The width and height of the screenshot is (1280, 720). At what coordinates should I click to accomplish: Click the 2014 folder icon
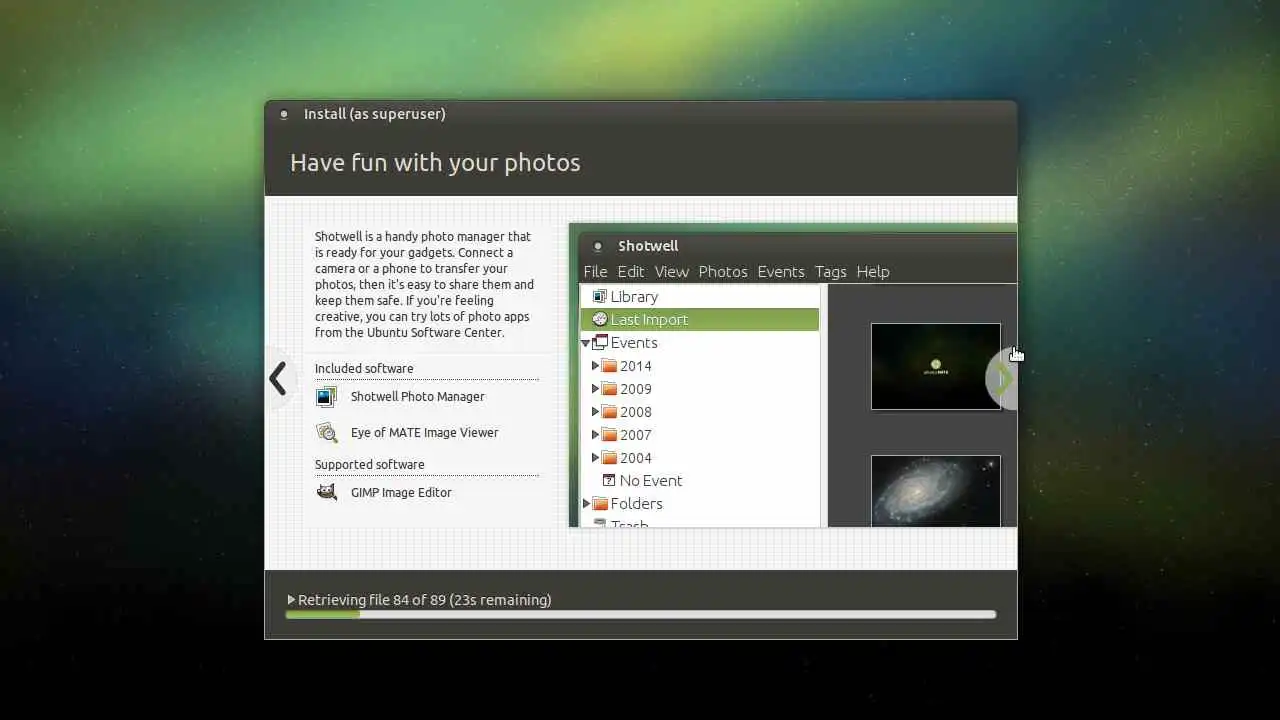click(609, 366)
